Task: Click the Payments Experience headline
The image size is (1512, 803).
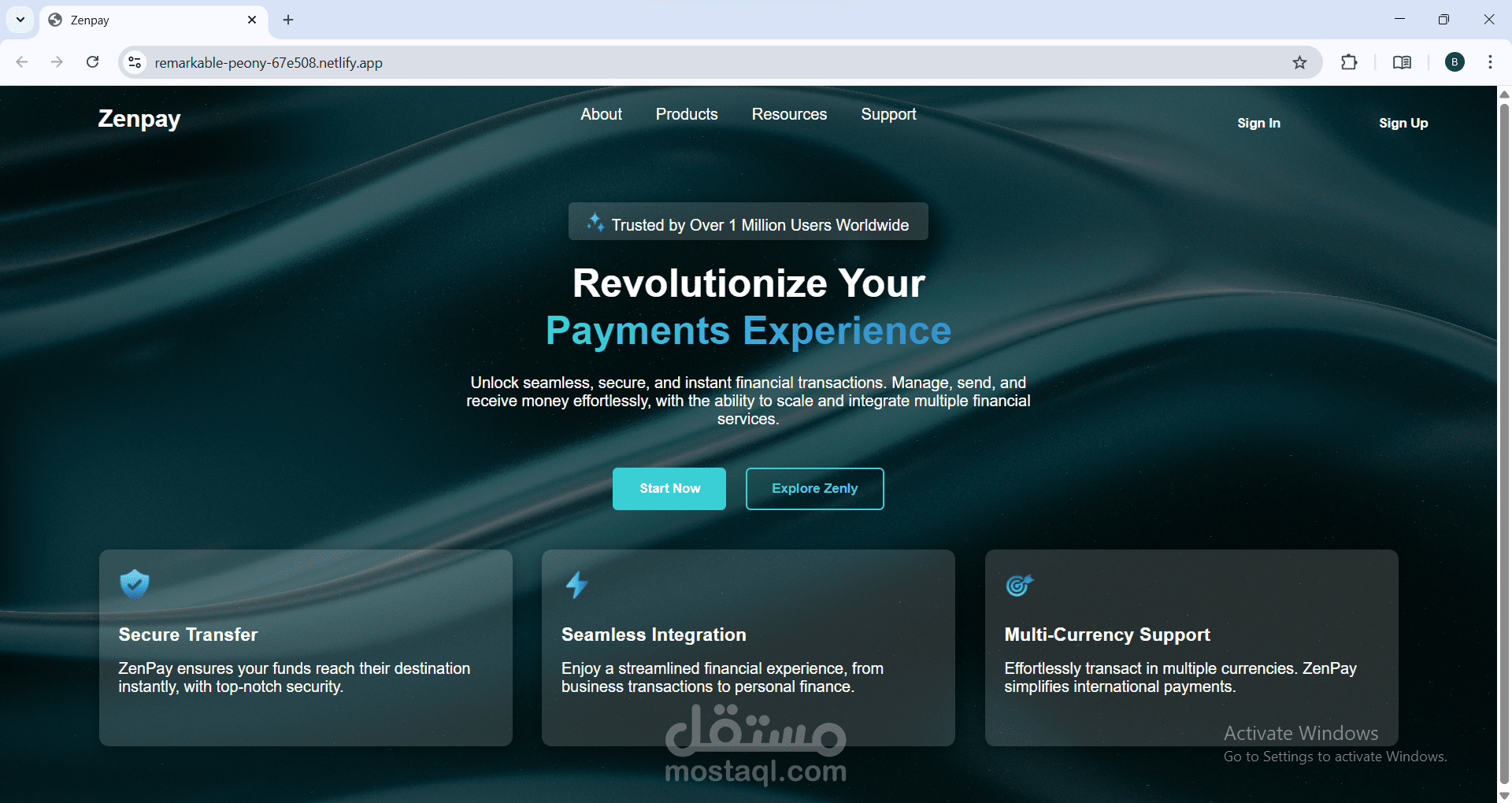Action: coord(748,331)
